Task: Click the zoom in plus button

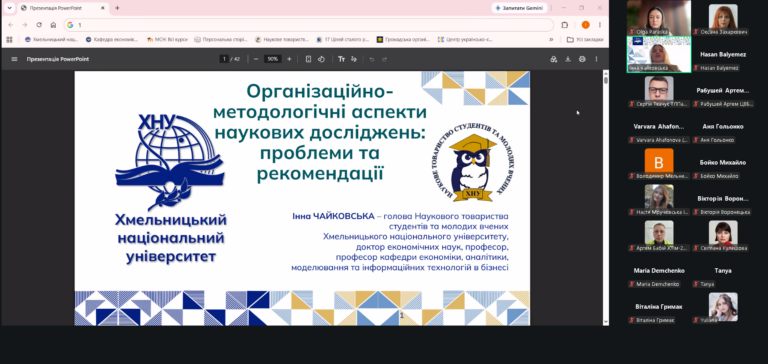Action: (x=289, y=59)
